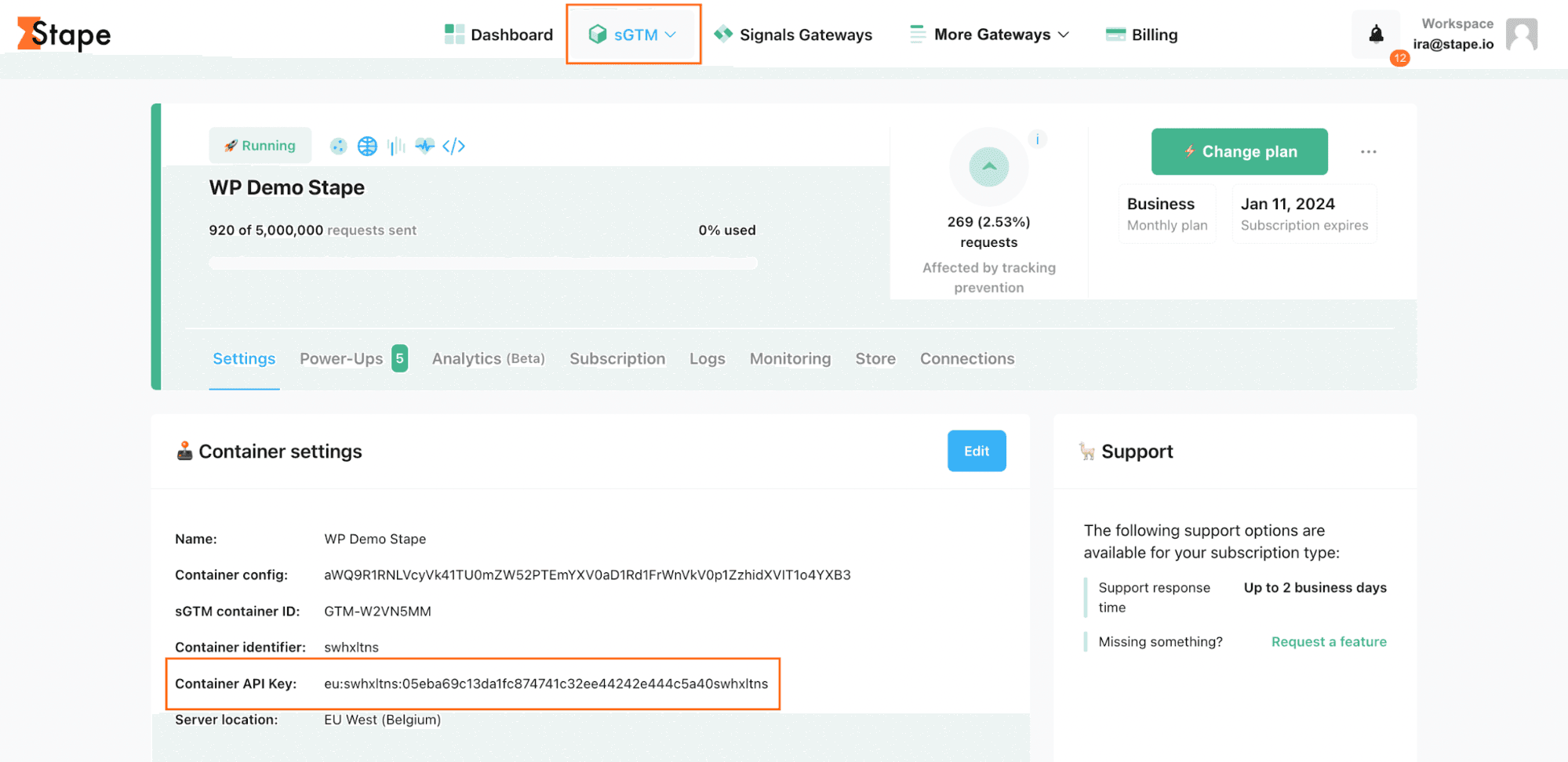Follow the Request a feature link
The width and height of the screenshot is (1568, 762).
[1329, 642]
